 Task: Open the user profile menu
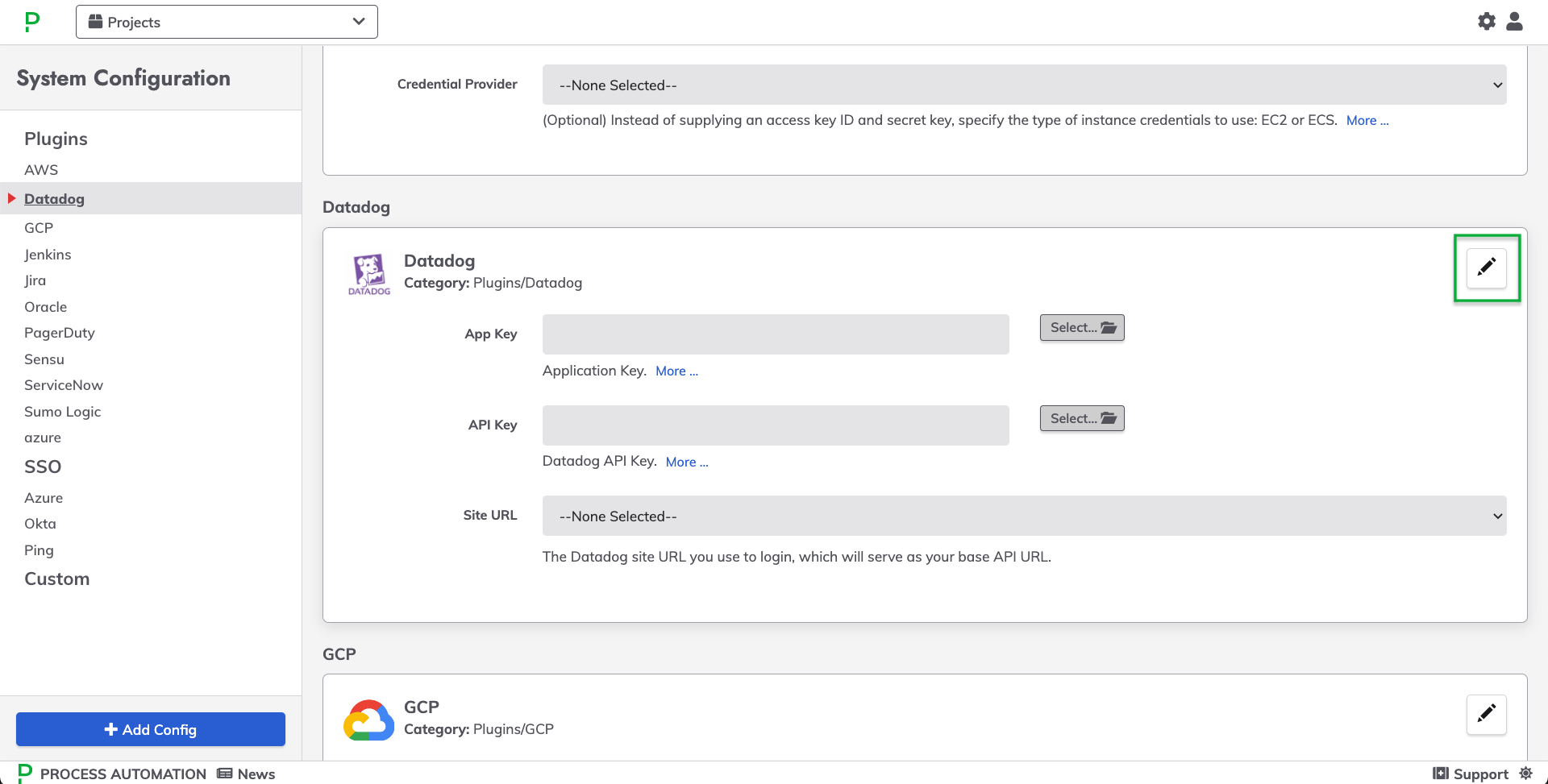tap(1515, 22)
